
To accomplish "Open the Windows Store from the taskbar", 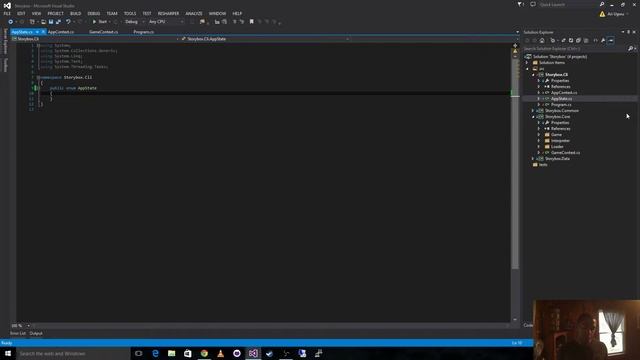I will (188, 353).
